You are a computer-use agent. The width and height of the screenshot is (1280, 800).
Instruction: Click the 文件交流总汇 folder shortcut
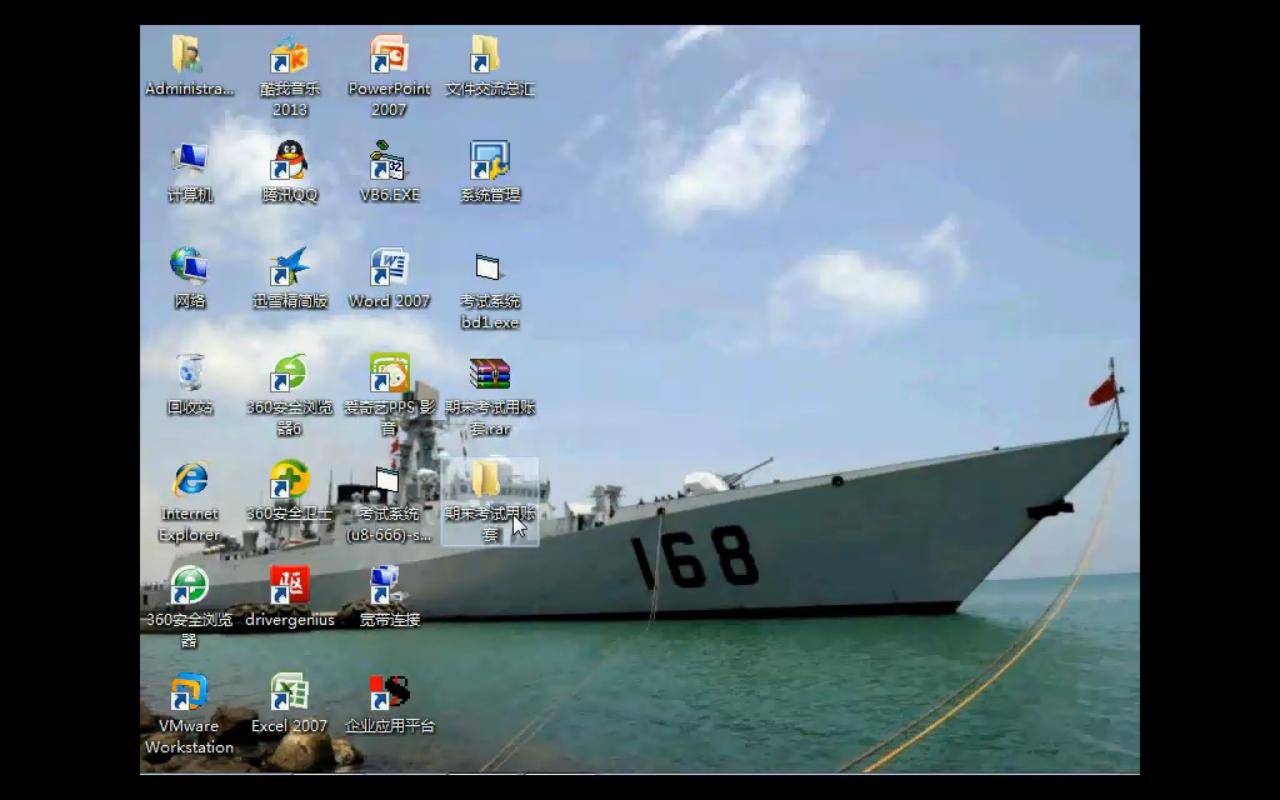click(x=488, y=56)
